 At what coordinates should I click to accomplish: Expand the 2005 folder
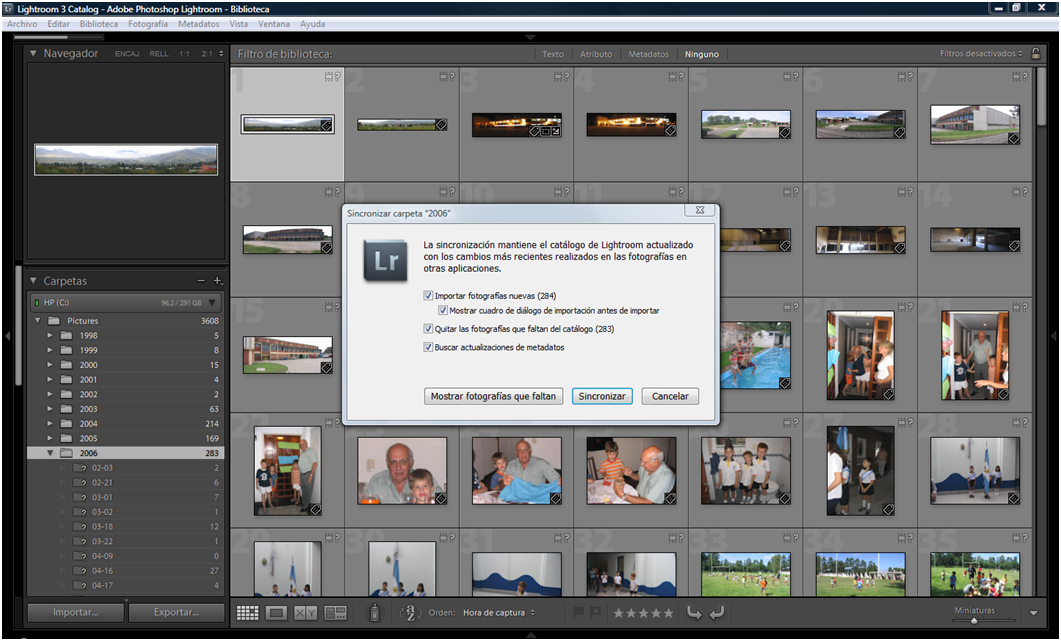click(x=50, y=438)
